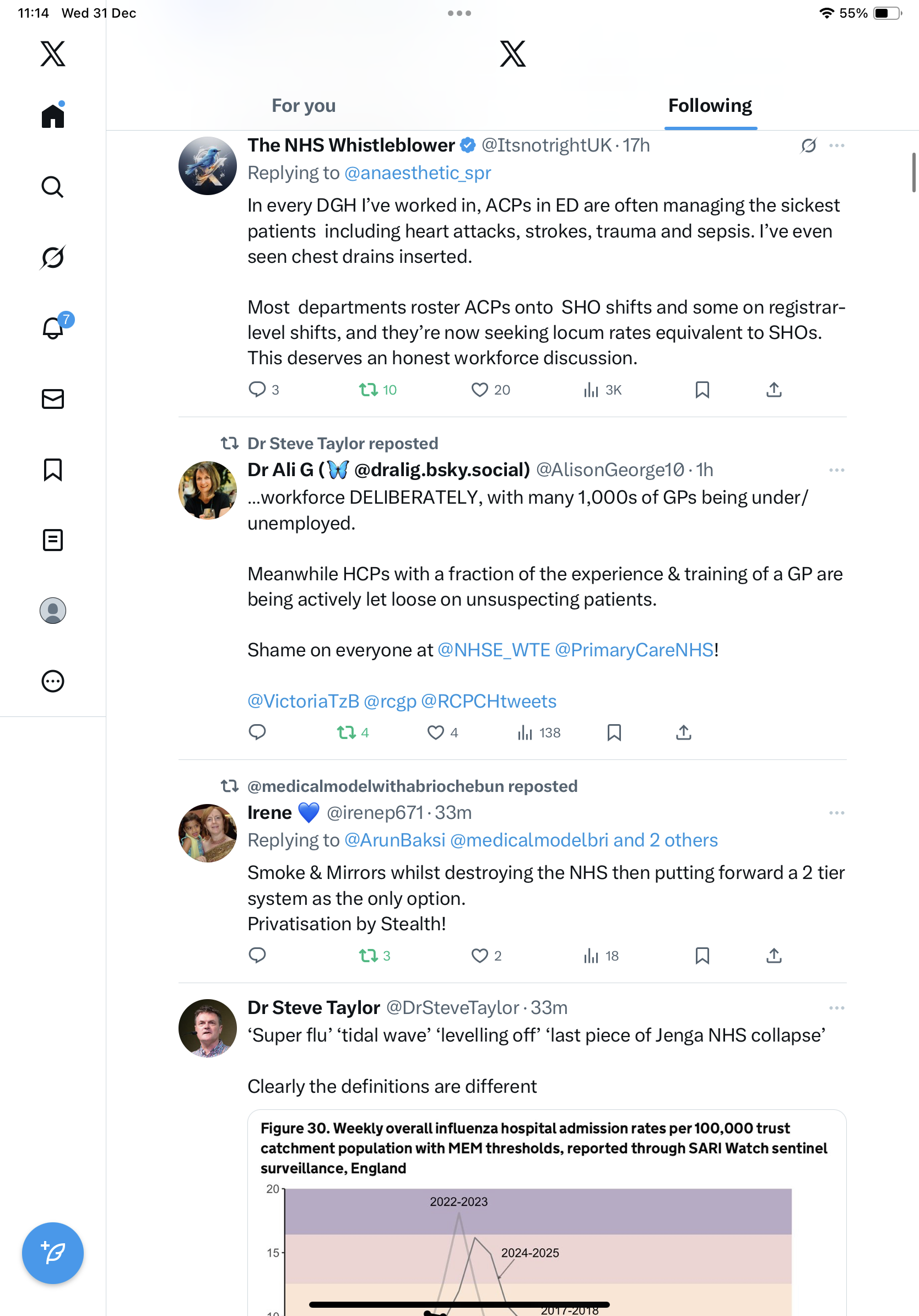This screenshot has height=1316, width=919.
Task: Tap the compose new post button
Action: tap(53, 1253)
